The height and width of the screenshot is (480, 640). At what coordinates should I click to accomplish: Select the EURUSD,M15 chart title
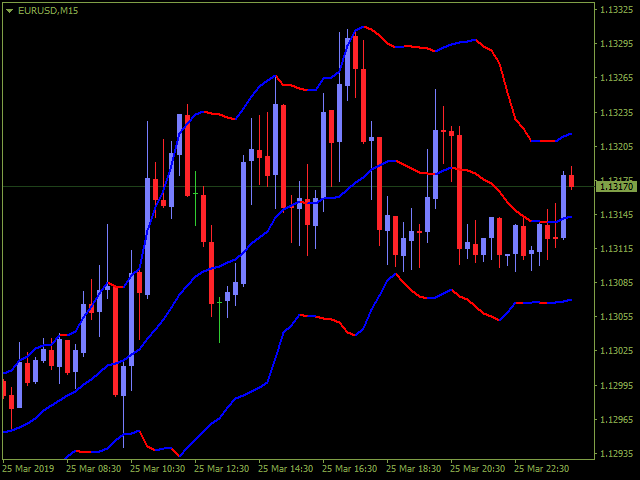pos(48,11)
